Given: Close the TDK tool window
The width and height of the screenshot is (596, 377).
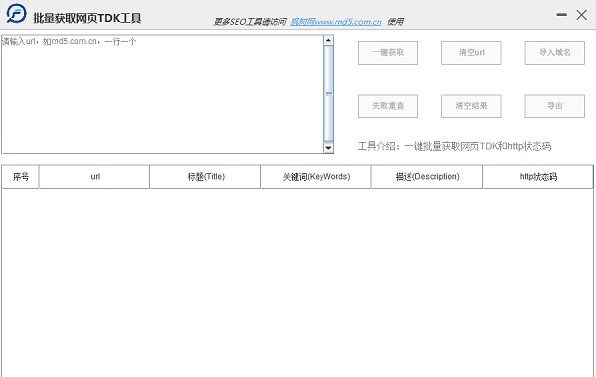Looking at the screenshot, I should (x=581, y=15).
